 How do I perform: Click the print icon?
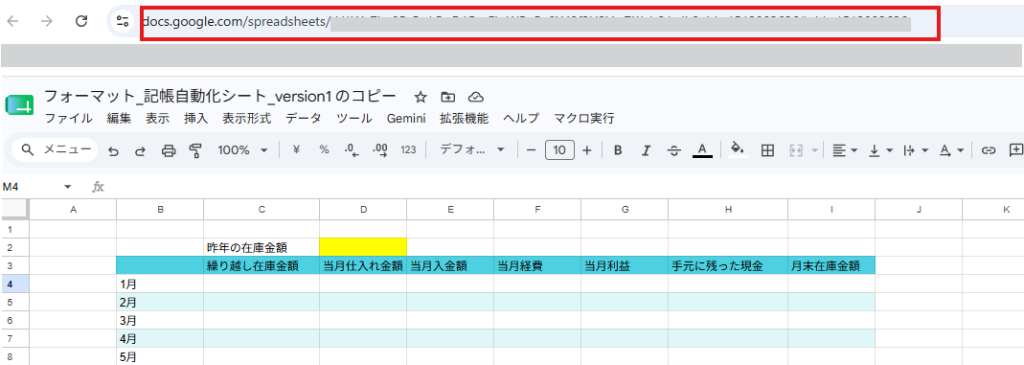tap(168, 151)
